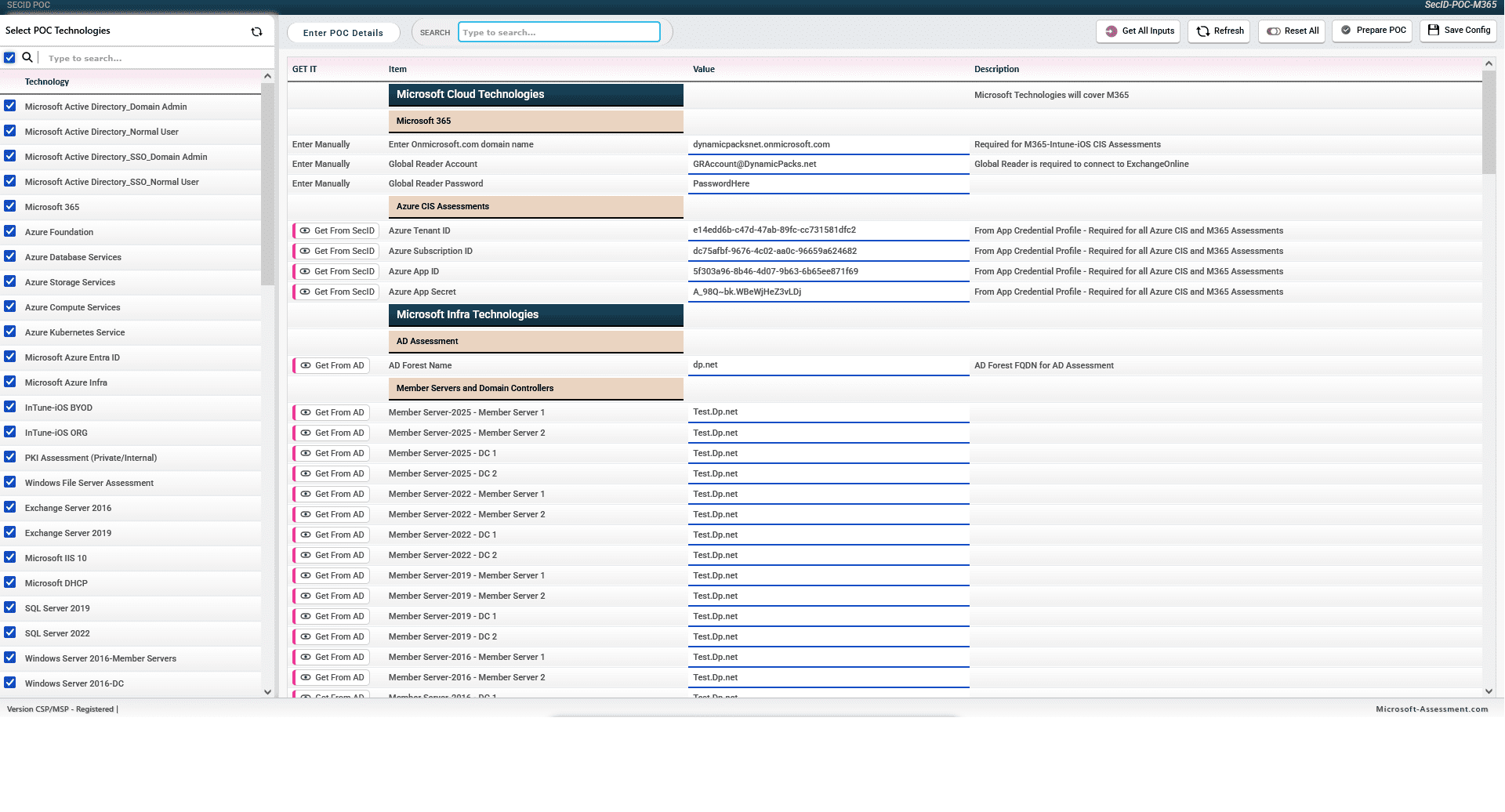Click the sidebar scroll up arrow

point(267,77)
